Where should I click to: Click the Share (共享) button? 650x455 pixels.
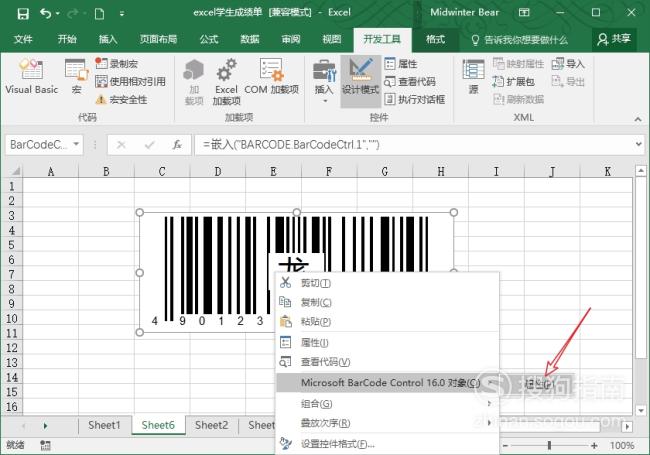[x=614, y=39]
